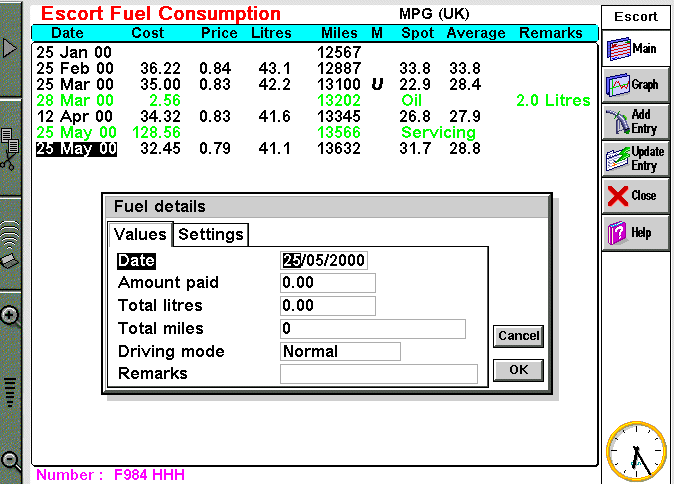Screen dimensions: 674x484
Task: Click the Miles column header
Action: click(x=339, y=33)
